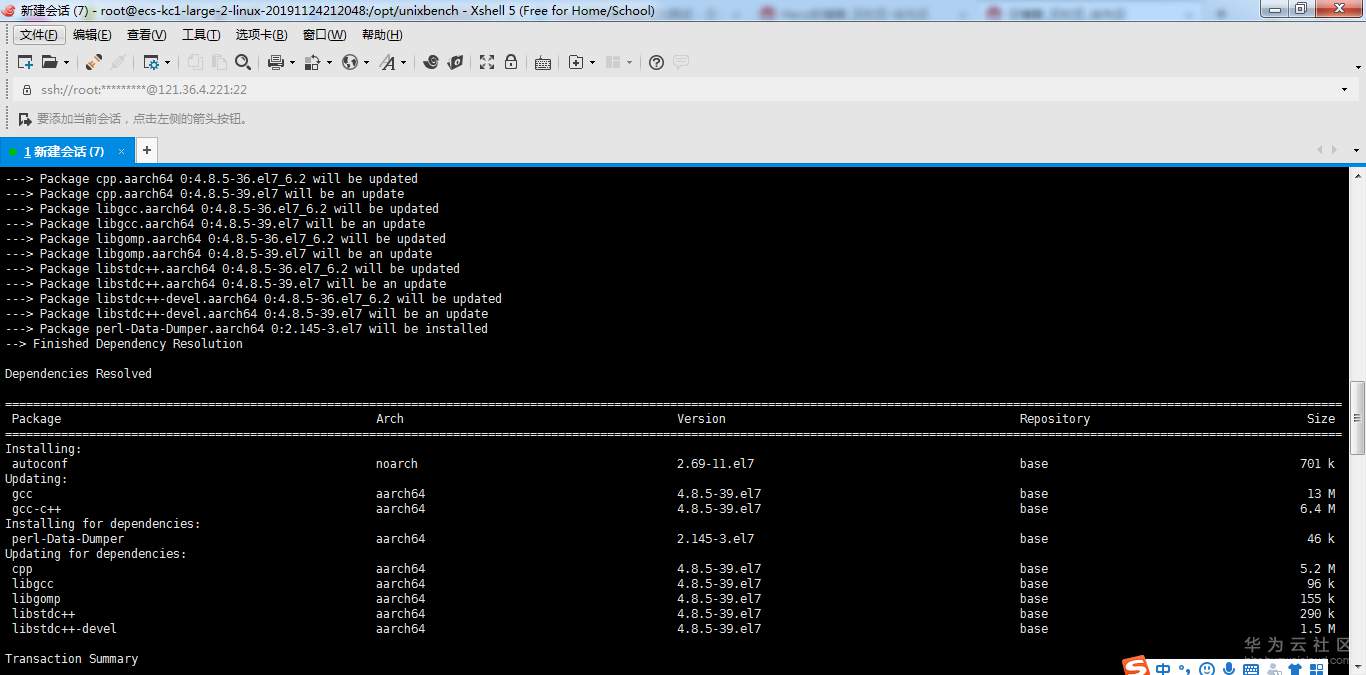Click the "Dependencies Resolved" line

tap(78, 374)
